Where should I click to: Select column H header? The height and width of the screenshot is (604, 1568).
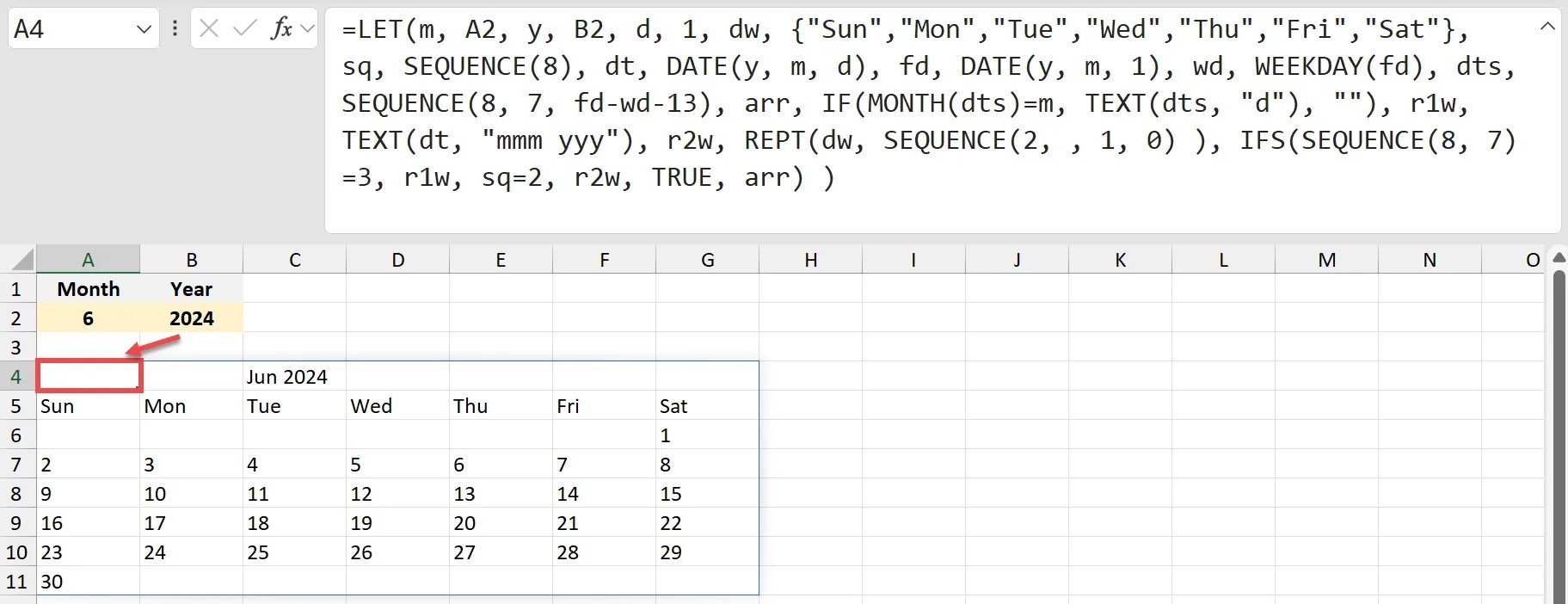pos(810,259)
